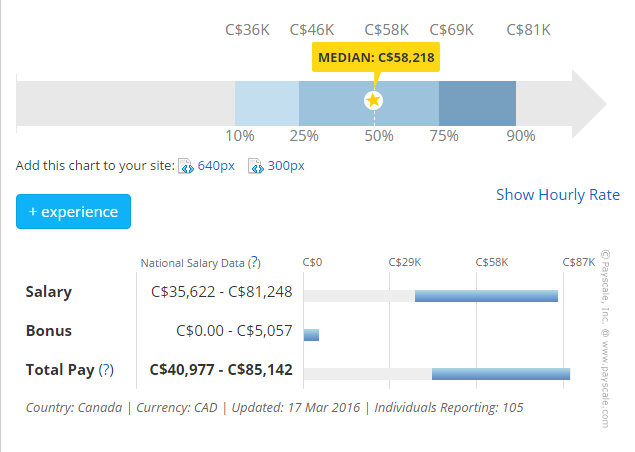Viewport: 635px width, 452px height.
Task: Click the yellow MEDIAN: C$58,218 tooltip
Action: point(376,58)
